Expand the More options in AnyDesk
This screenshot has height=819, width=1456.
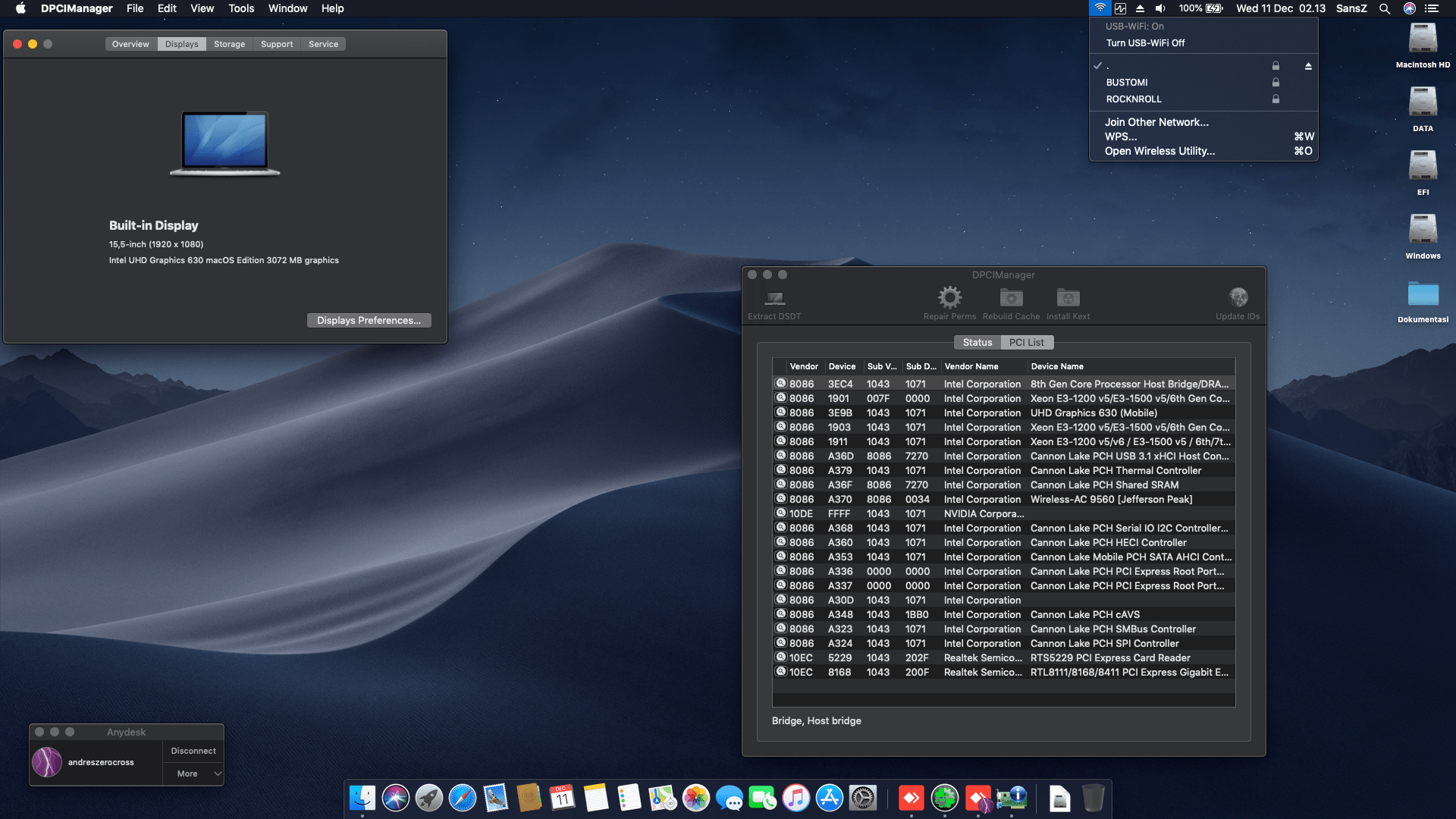click(x=187, y=773)
